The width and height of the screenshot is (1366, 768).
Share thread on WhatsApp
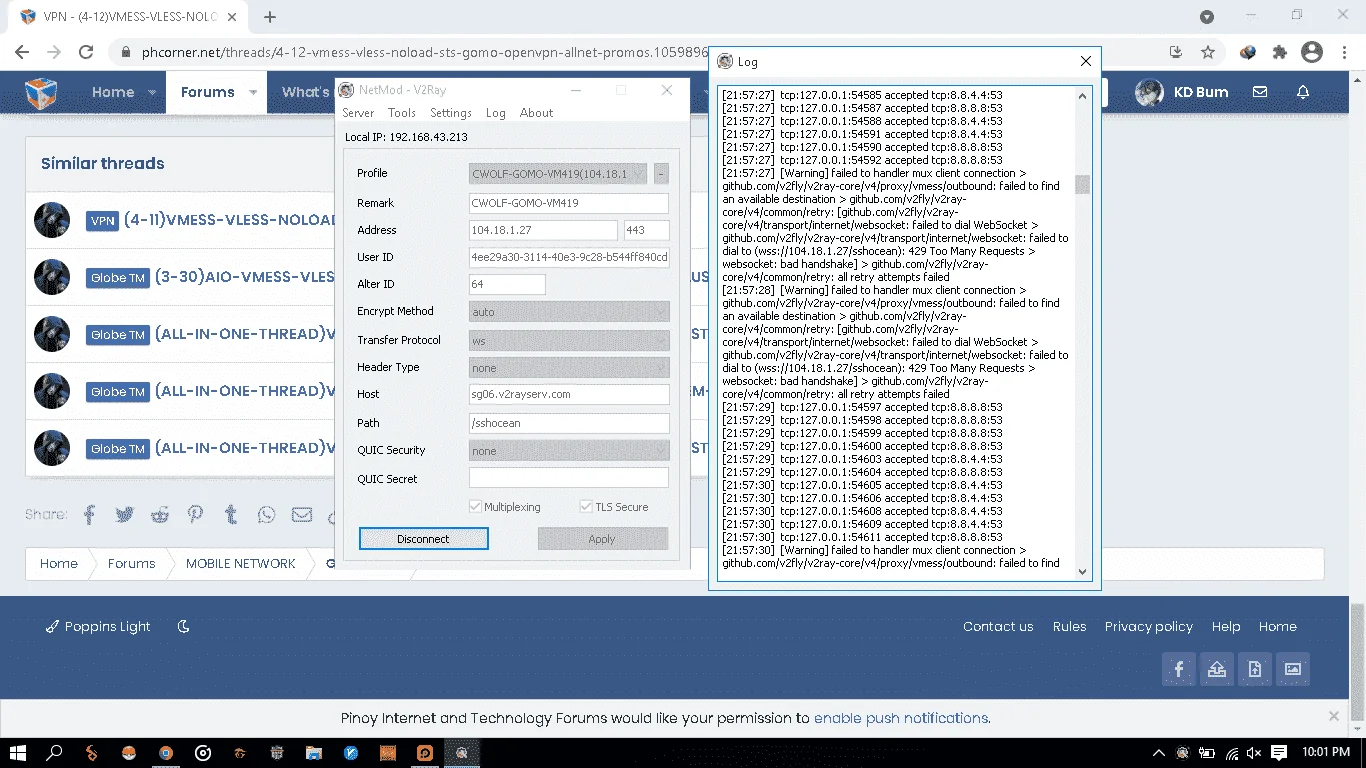click(x=266, y=515)
